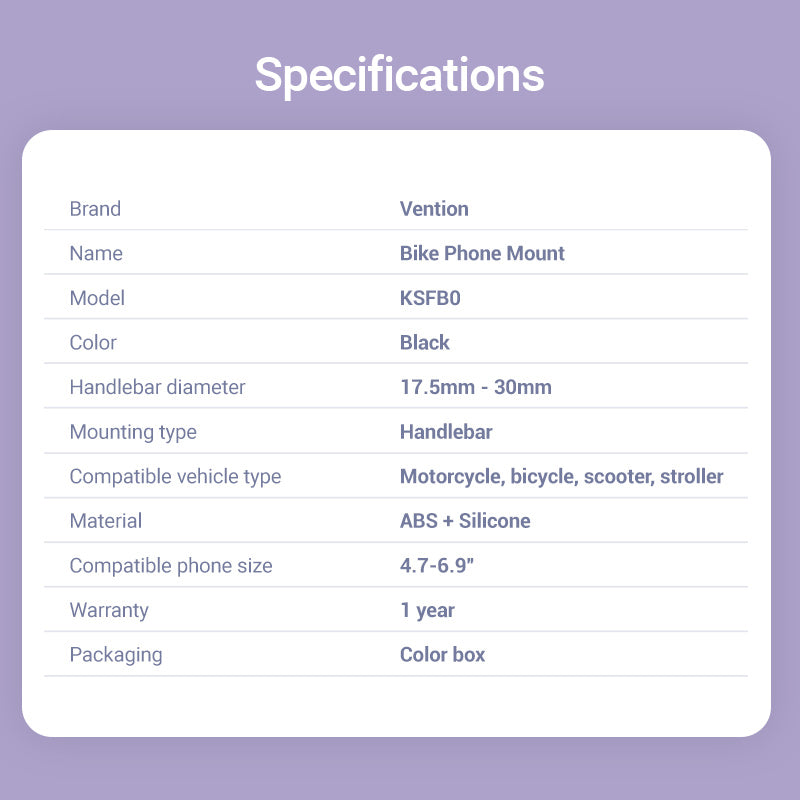Select the 17.5mm - 30mm value
Image resolution: width=800 pixels, height=800 pixels.
point(476,387)
